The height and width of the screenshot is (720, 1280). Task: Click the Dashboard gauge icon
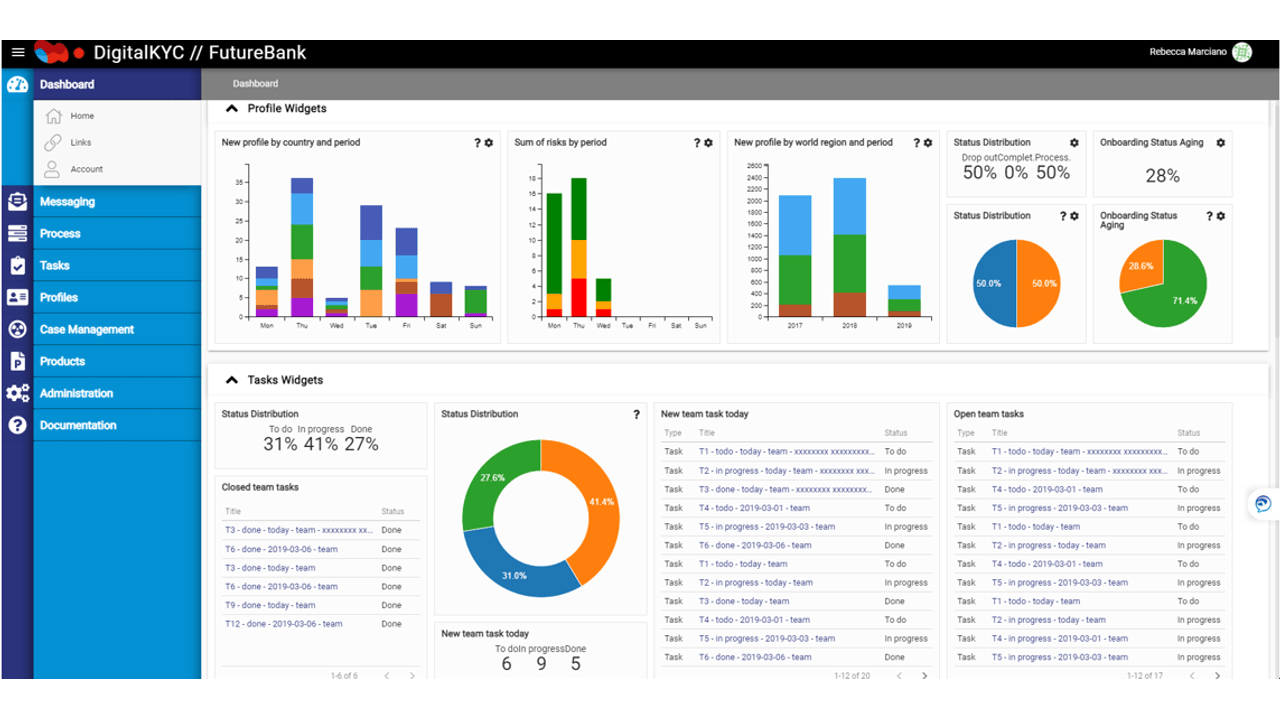[x=17, y=84]
